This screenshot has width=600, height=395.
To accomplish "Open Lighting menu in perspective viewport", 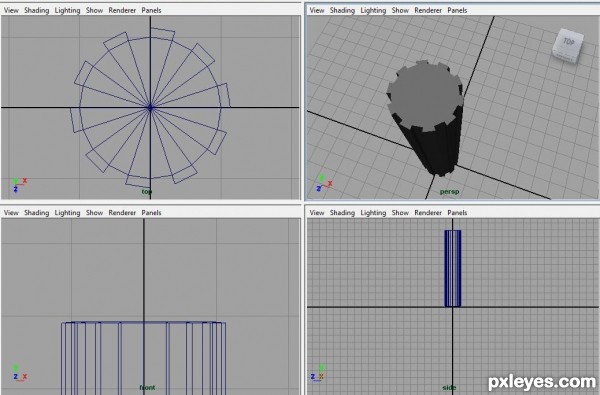I will pos(373,10).
